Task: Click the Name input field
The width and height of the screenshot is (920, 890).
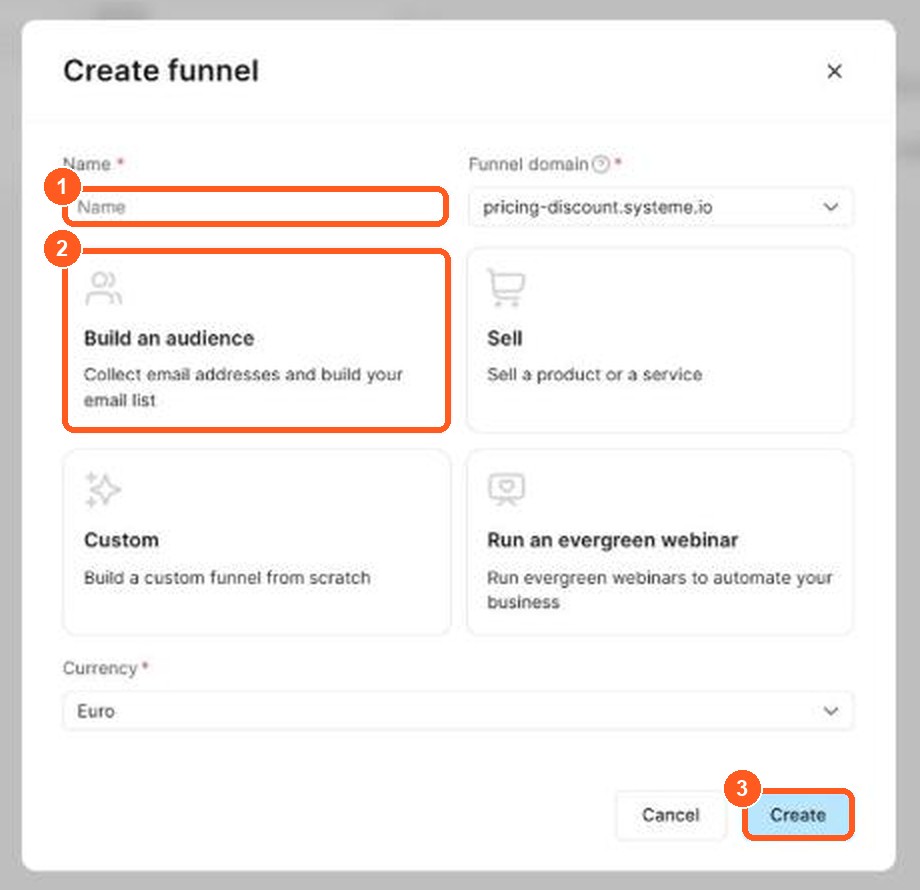Action: coord(256,207)
